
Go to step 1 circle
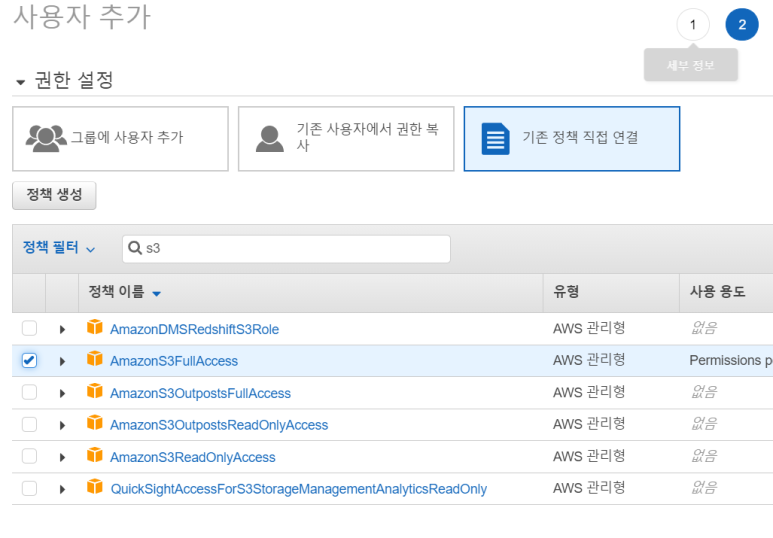click(693, 25)
